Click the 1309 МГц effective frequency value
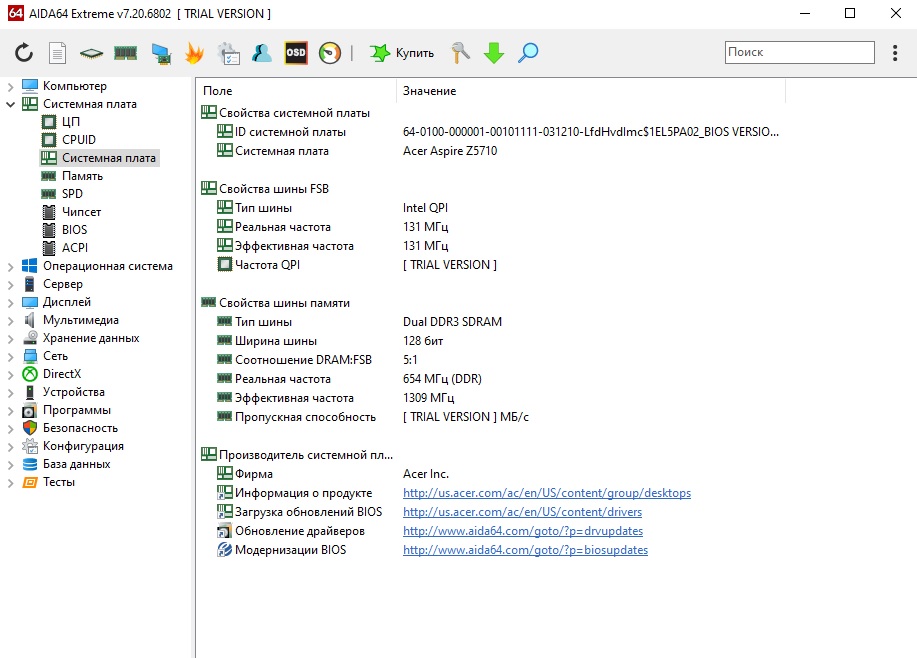 click(x=428, y=398)
